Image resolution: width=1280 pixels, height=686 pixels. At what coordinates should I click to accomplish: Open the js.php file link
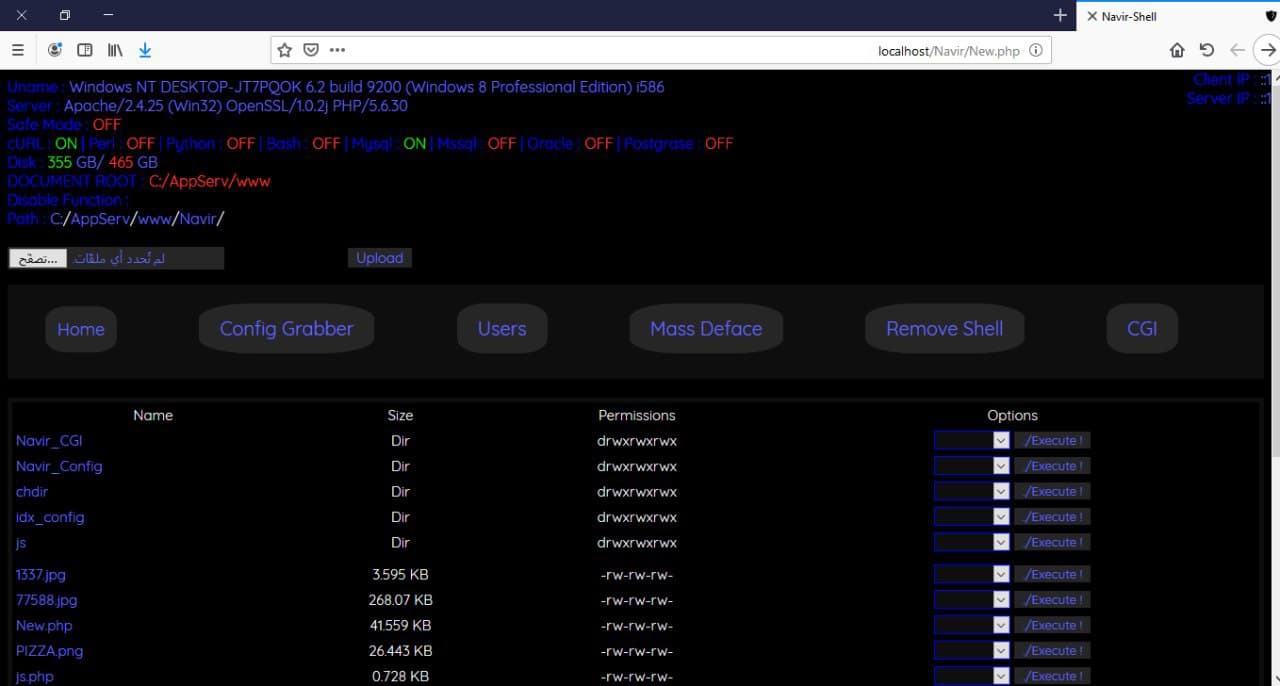35,676
